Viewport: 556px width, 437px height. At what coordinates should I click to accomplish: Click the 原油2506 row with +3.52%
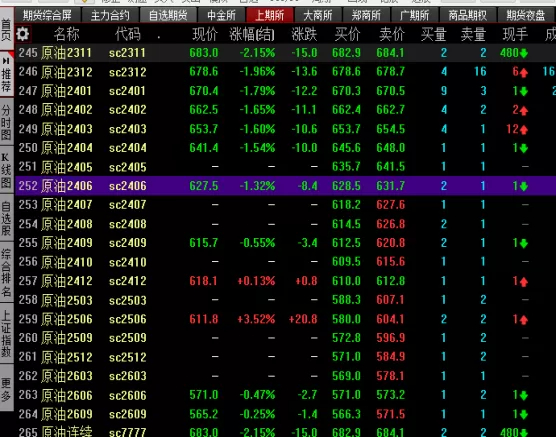coord(285,319)
